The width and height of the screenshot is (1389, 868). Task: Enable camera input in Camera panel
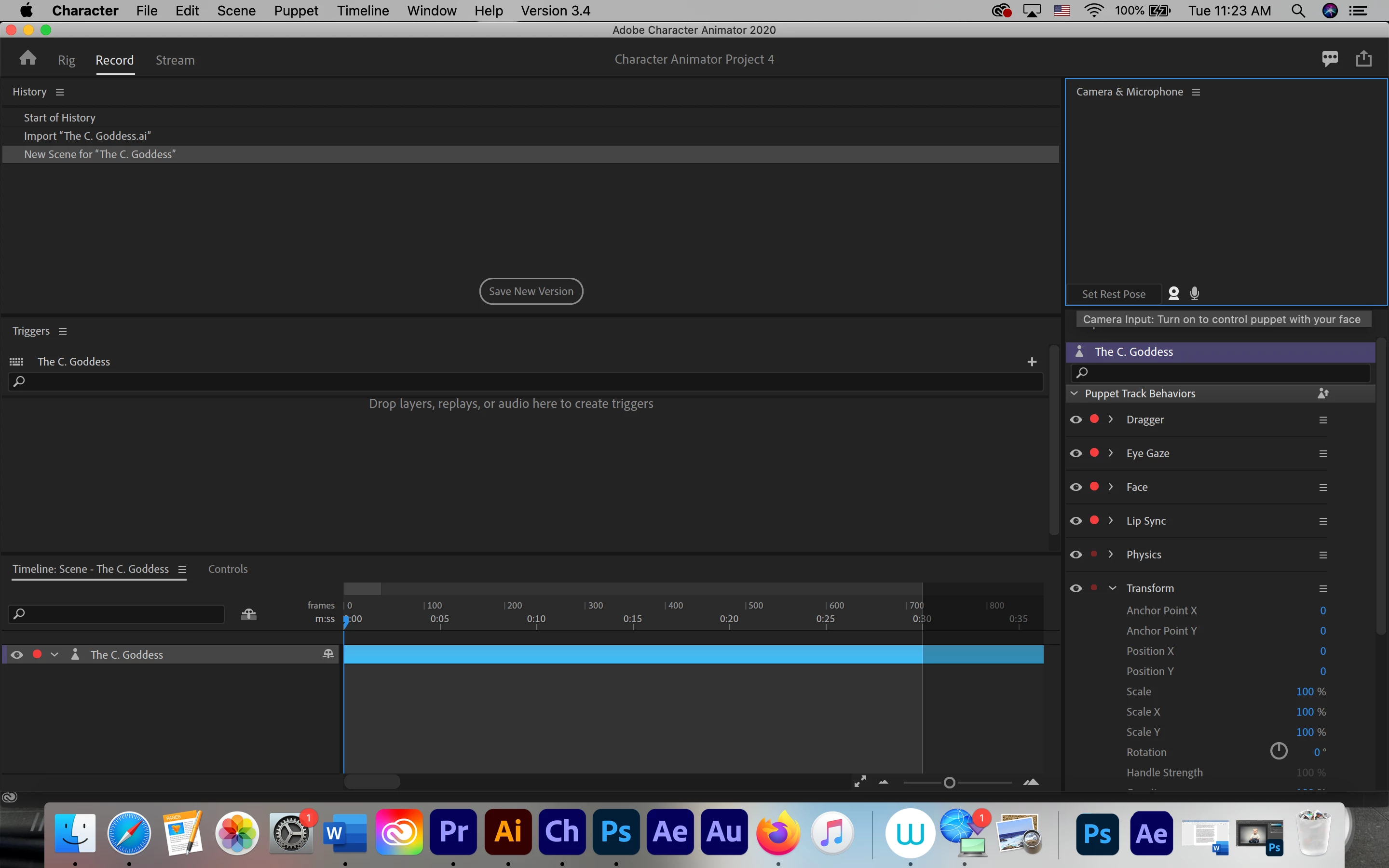click(x=1174, y=293)
